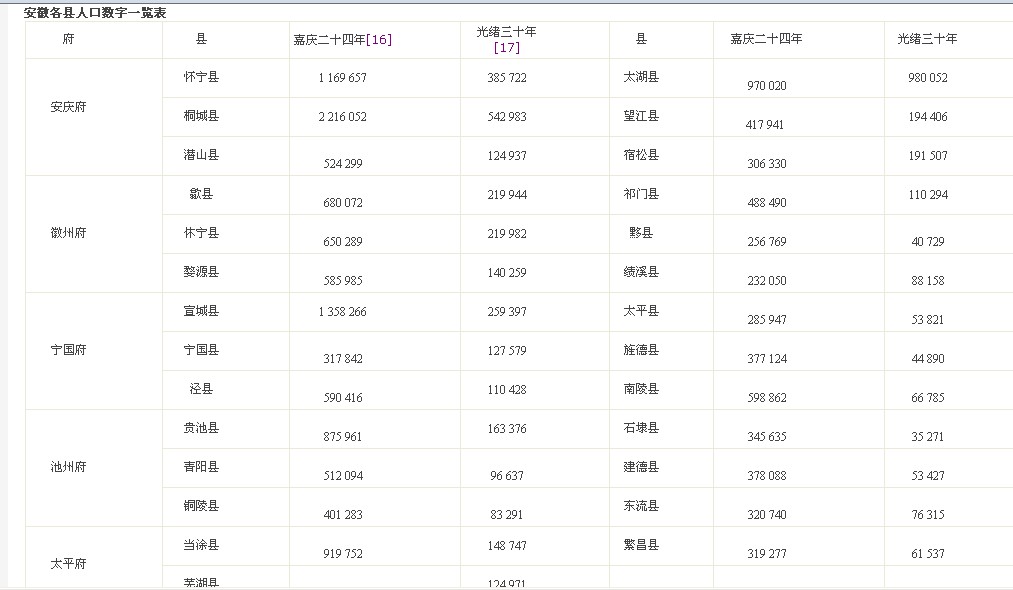Viewport: 1013px width, 590px height.
Task: Click the 怀宁县 county name
Action: 201,77
